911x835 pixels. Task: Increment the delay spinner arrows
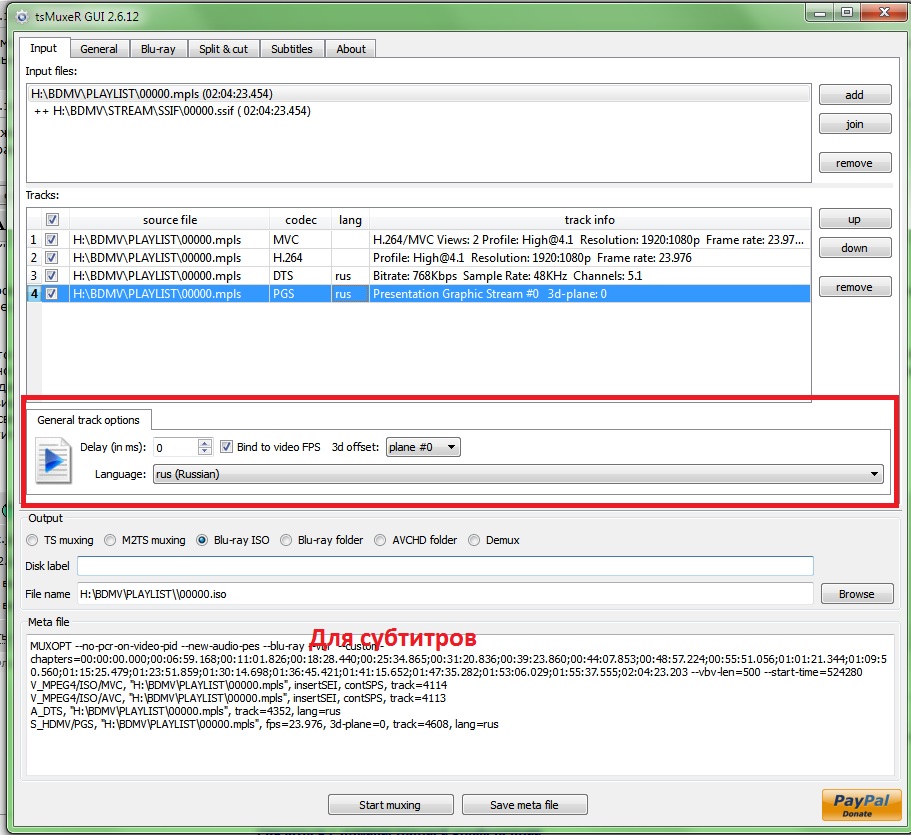(x=205, y=443)
